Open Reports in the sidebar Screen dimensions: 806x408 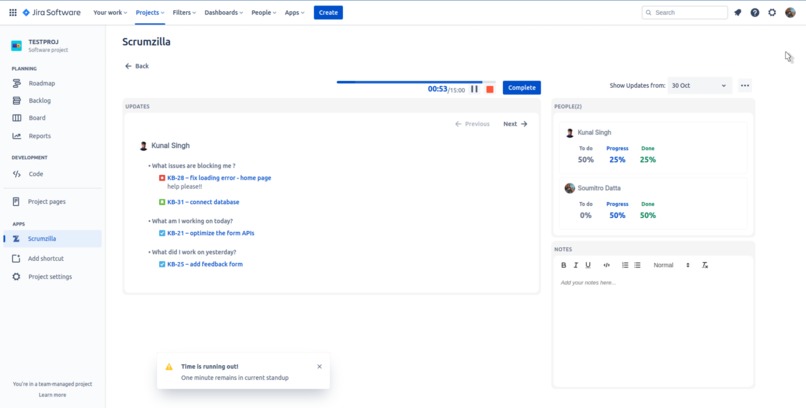coord(52,136)
